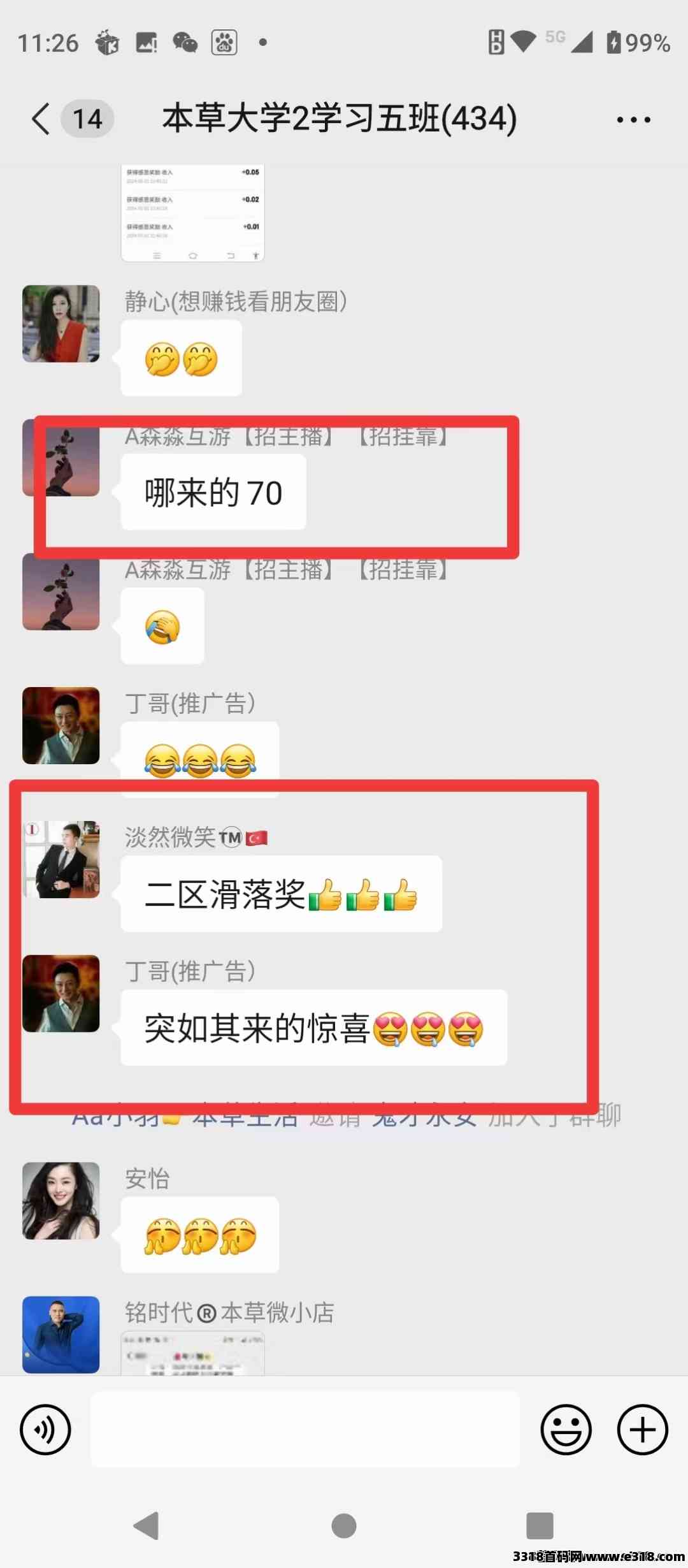The height and width of the screenshot is (1568, 688).
Task: Open 静心 profile avatar
Action: point(61,324)
